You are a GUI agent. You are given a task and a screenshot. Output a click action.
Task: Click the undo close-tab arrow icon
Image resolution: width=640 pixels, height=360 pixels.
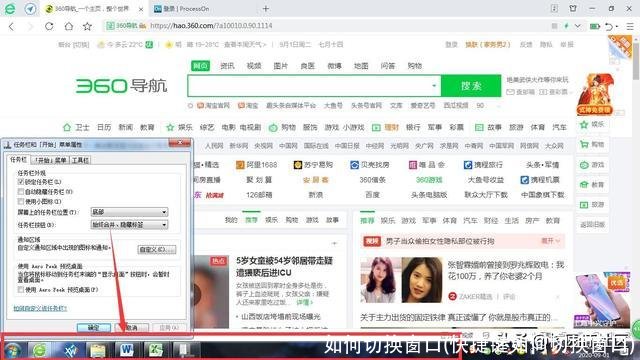(609, 26)
